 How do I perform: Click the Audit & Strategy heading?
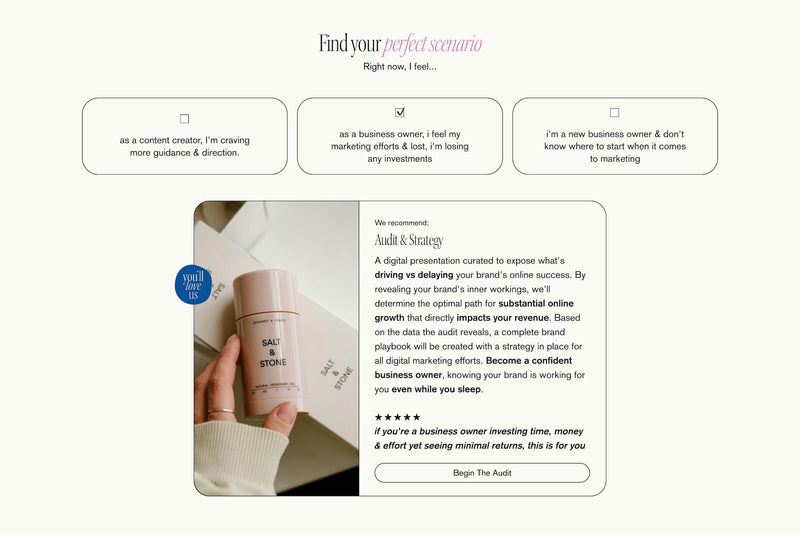[409, 240]
